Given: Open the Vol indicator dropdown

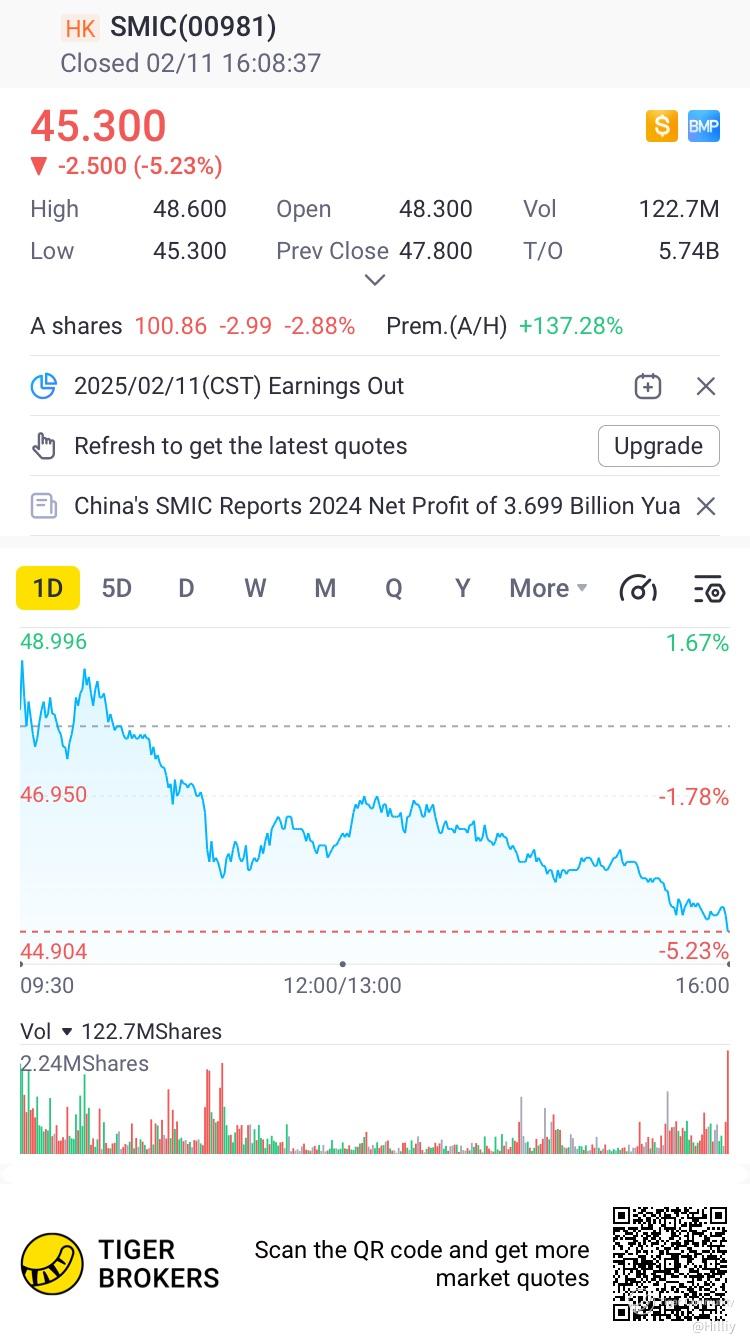Looking at the screenshot, I should click(67, 1032).
